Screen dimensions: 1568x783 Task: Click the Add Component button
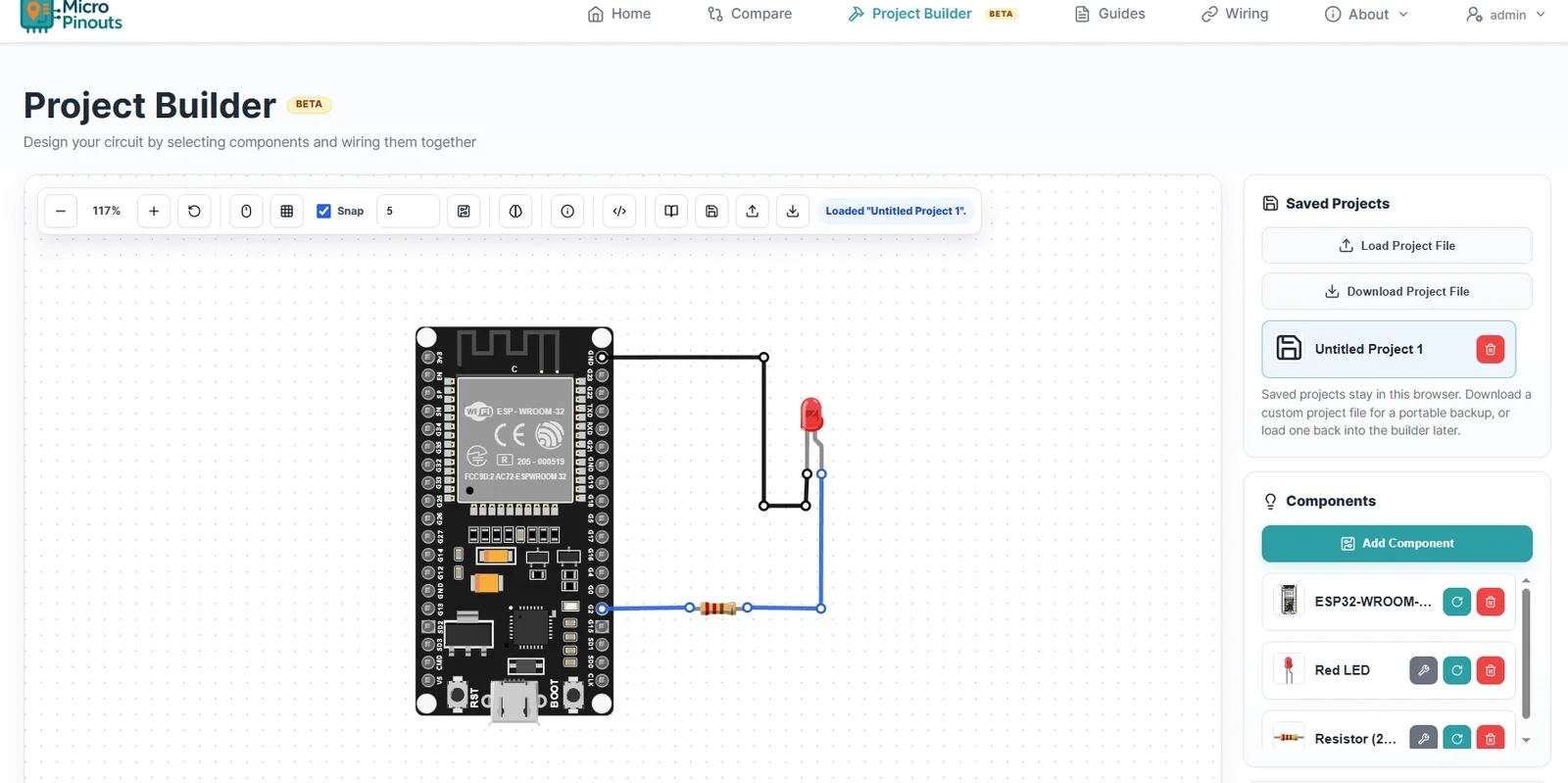pos(1396,544)
